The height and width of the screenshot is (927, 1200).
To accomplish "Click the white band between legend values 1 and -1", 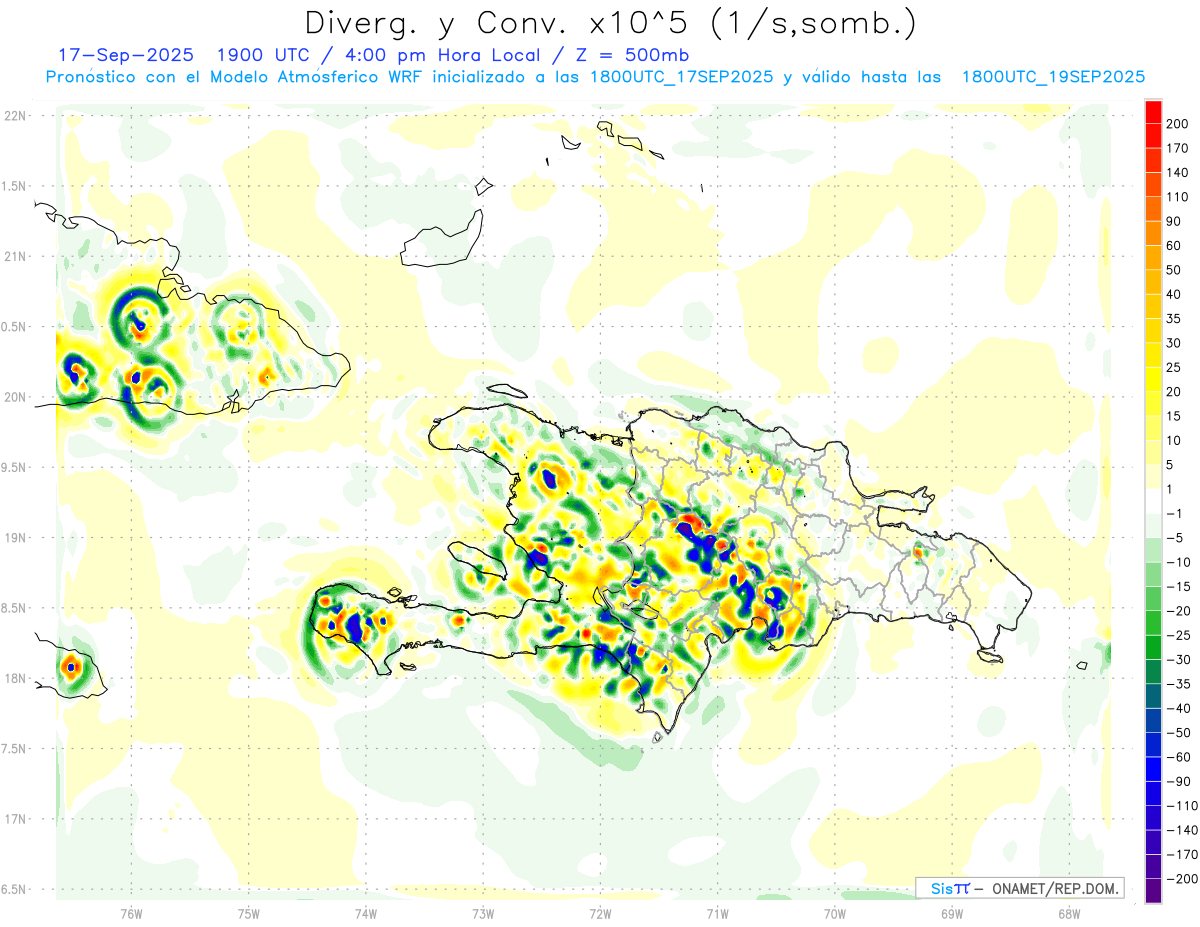I will click(1153, 501).
